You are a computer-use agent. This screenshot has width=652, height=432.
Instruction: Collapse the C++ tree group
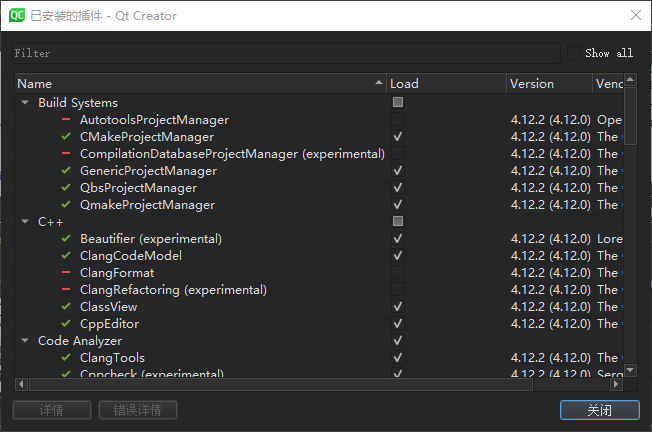[25, 221]
